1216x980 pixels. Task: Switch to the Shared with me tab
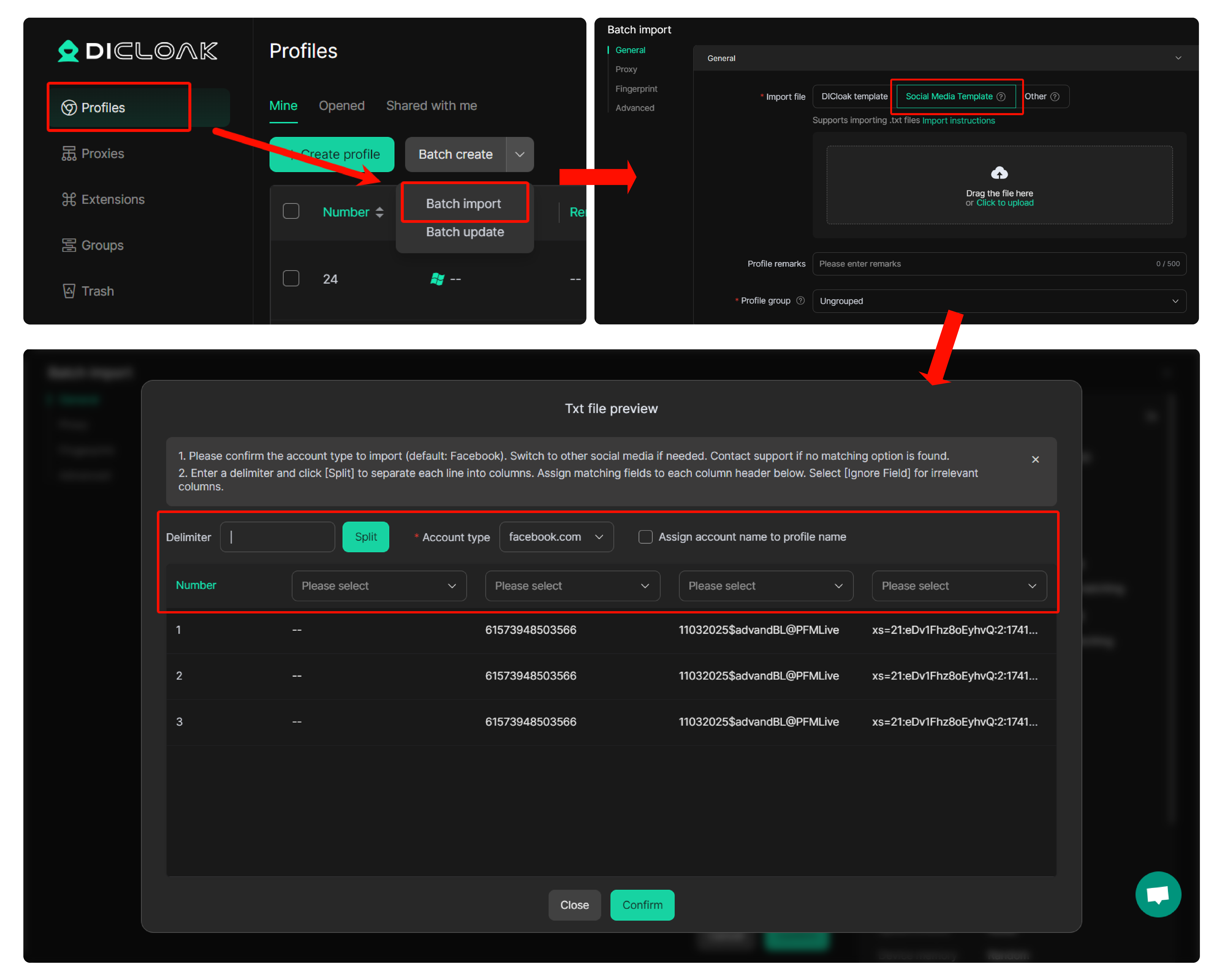click(x=431, y=106)
